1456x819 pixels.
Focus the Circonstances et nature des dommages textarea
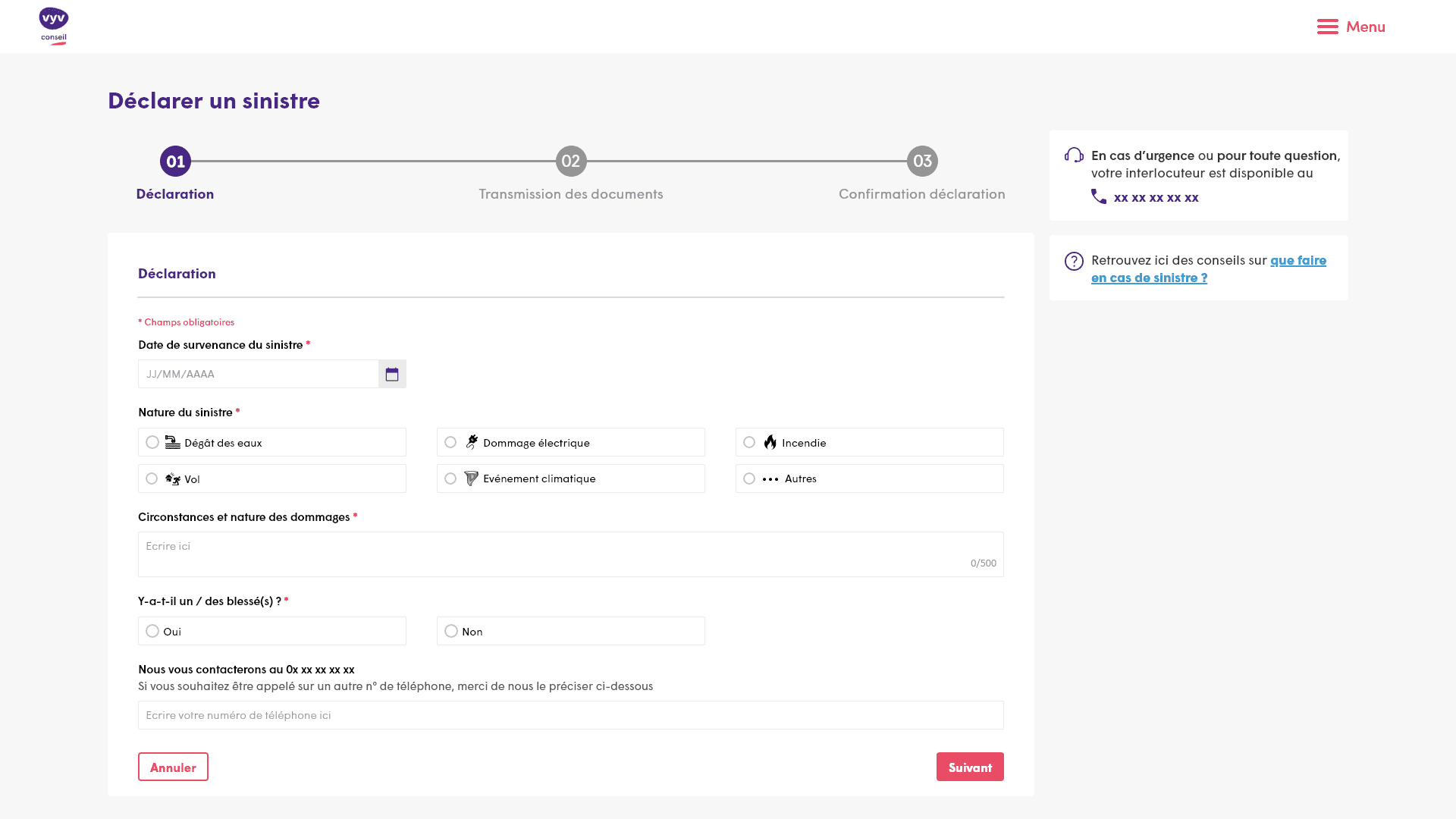pyautogui.click(x=570, y=554)
